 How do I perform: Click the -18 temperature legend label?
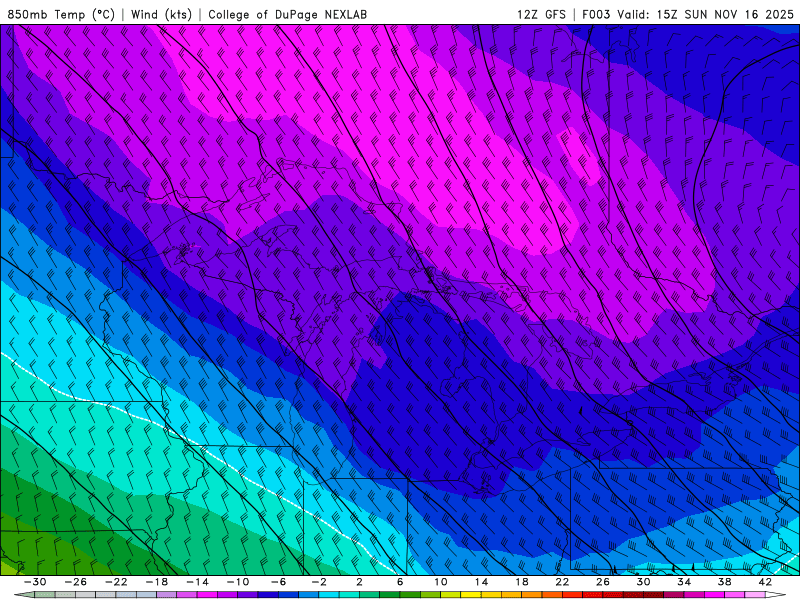pyautogui.click(x=157, y=582)
